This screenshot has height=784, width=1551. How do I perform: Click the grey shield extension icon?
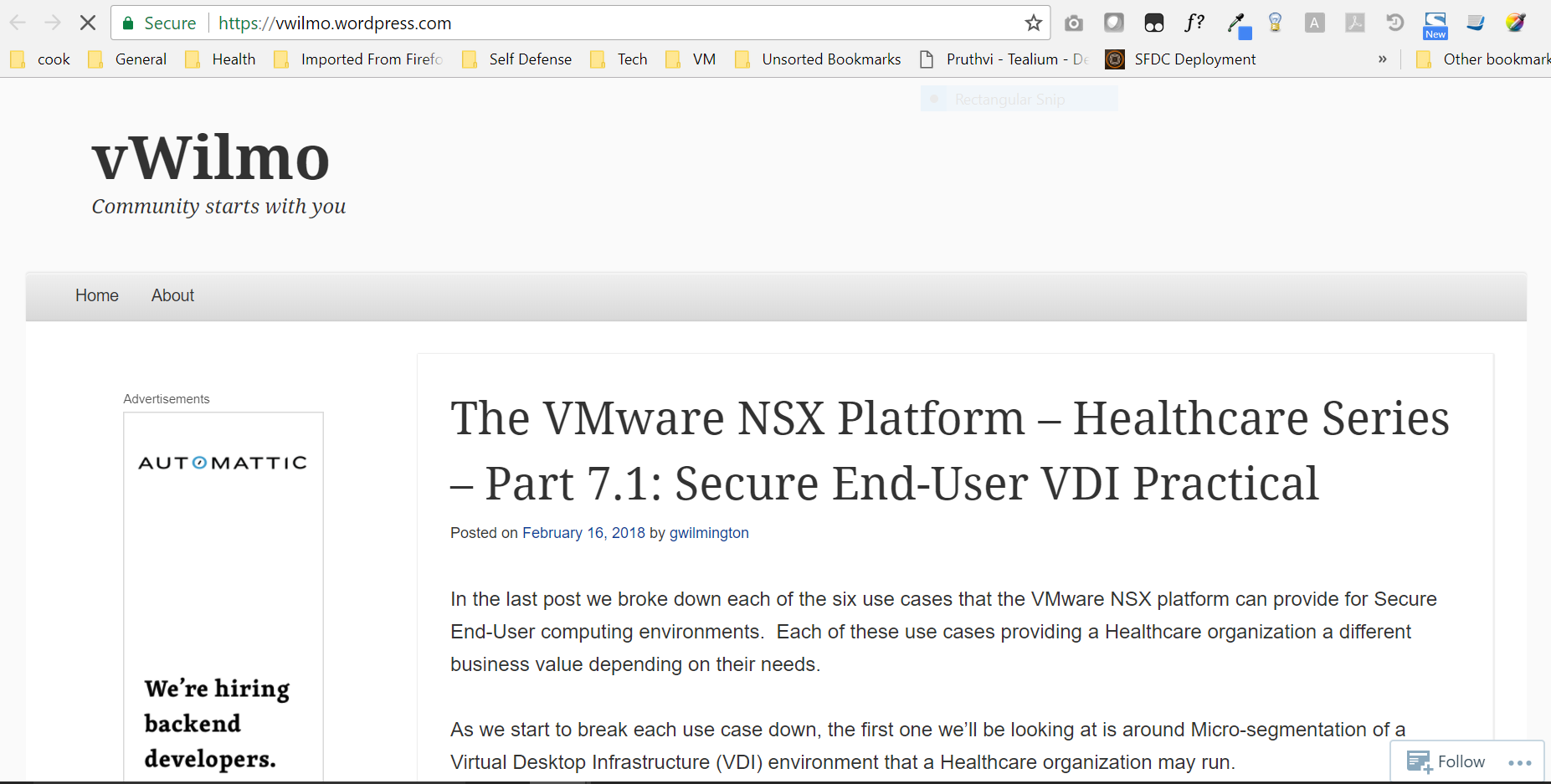pos(1114,23)
